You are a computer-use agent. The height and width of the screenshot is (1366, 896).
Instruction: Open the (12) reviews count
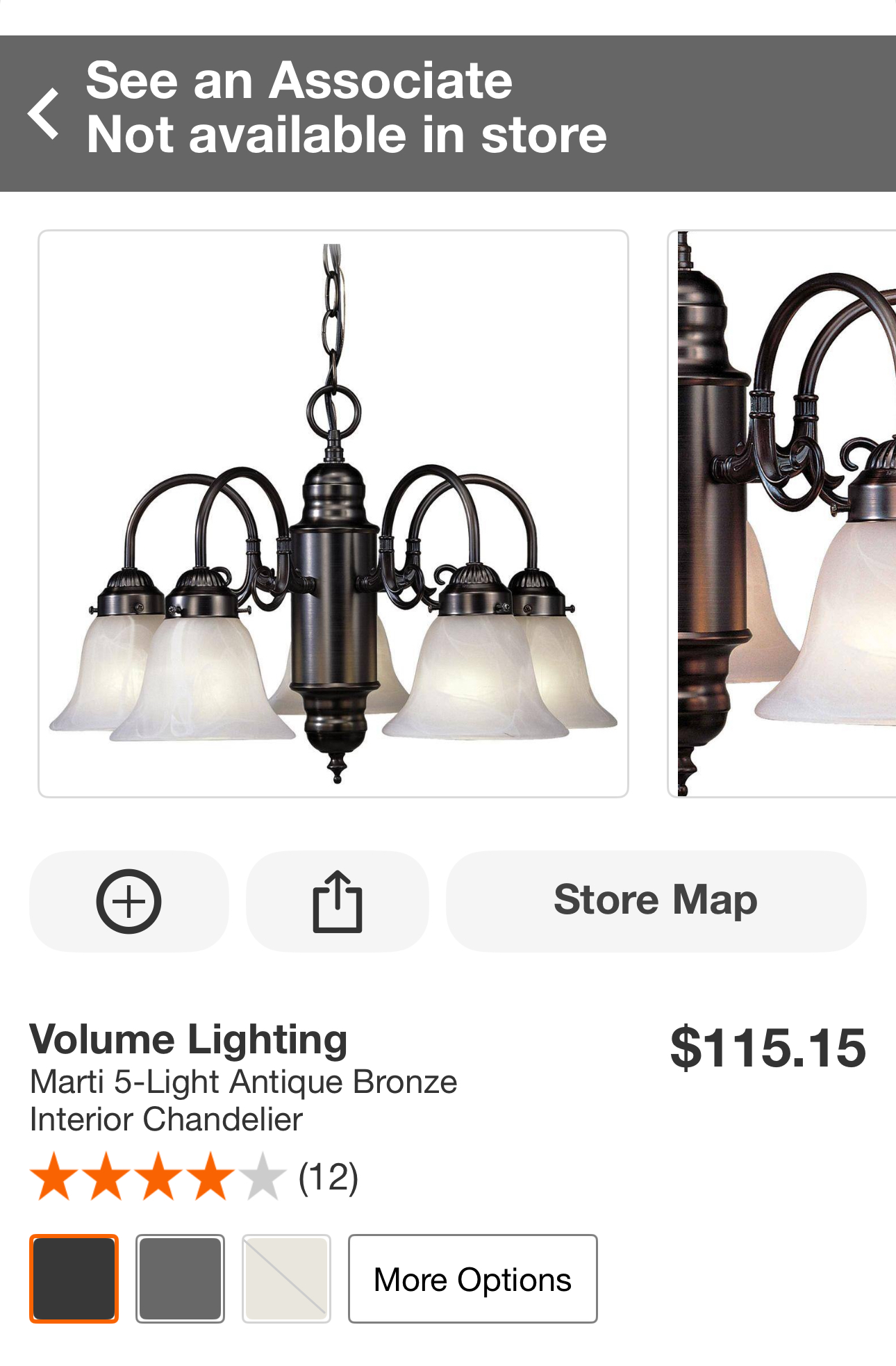328,1177
